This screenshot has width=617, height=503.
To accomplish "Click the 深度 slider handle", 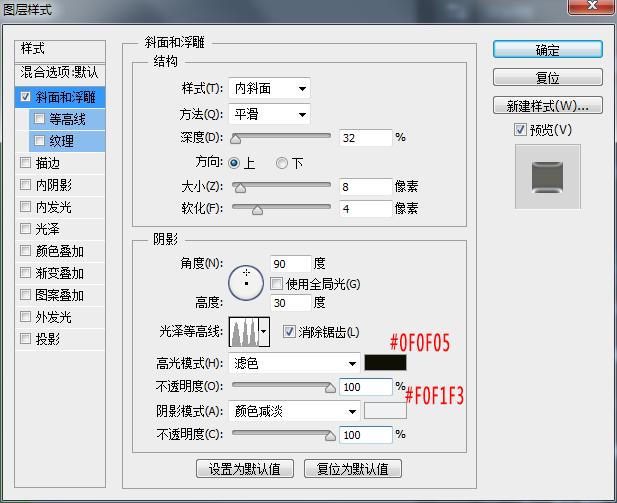I will tap(235, 139).
